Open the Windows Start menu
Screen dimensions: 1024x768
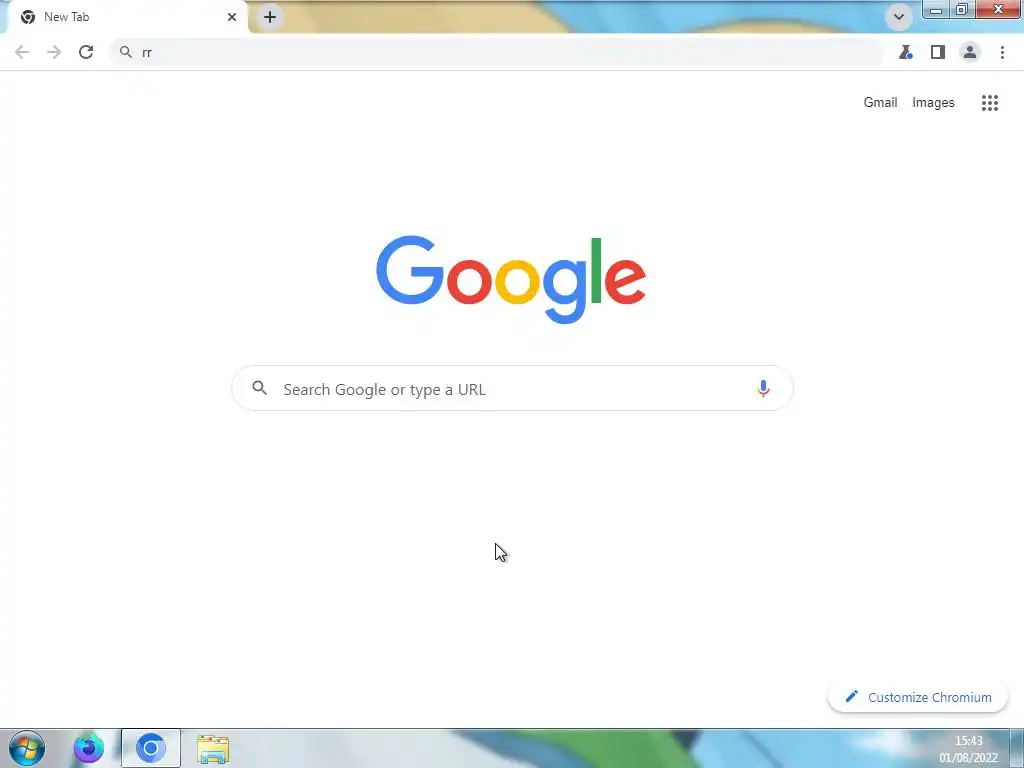[27, 748]
